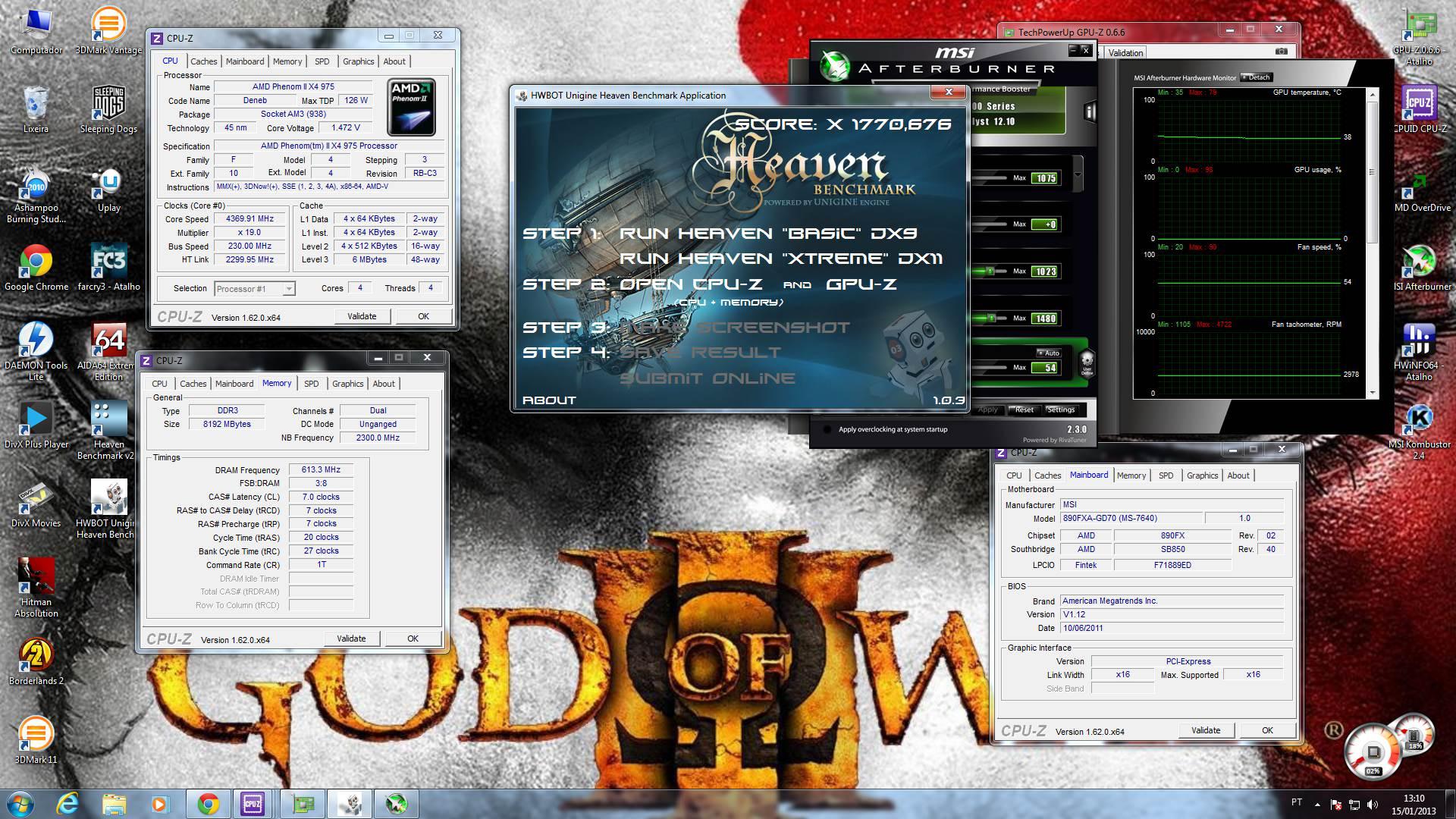Viewport: 1456px width, 819px height.
Task: Click the Hardware Monitor scrollbar down arrow
Action: click(x=1371, y=393)
